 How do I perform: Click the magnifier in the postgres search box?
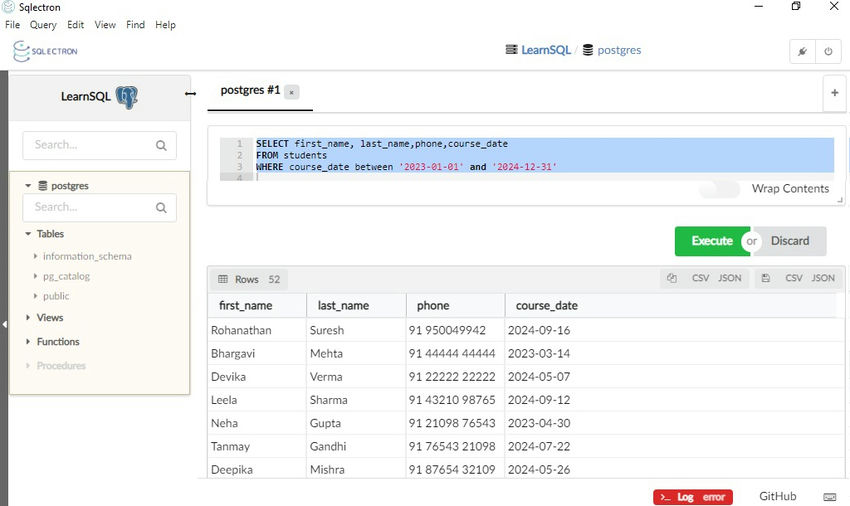click(161, 208)
